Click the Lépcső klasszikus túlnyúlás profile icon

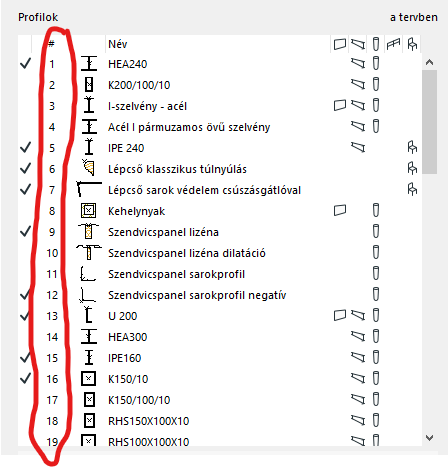click(89, 168)
